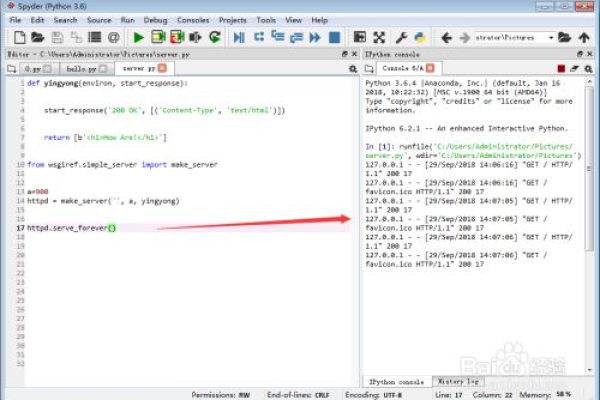Toggle fullscreen mode icon
The width and height of the screenshot is (600, 400).
(379, 38)
